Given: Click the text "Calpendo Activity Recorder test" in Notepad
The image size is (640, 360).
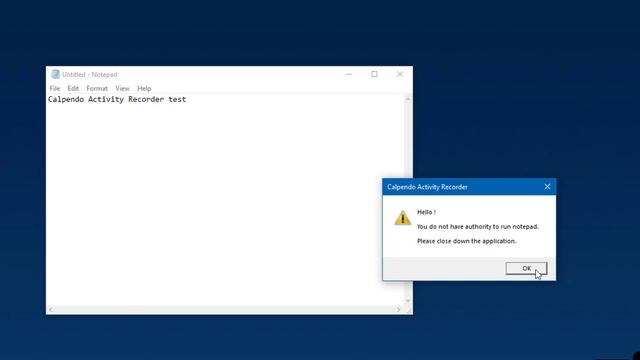Looking at the screenshot, I should 117,99.
